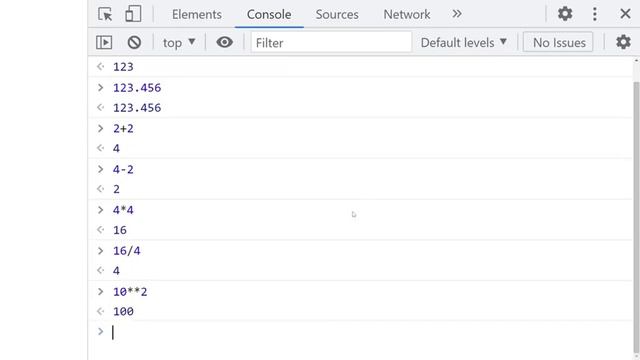Toggle the device toolbar icon
Viewport: 640px width, 360px height.
coord(133,14)
